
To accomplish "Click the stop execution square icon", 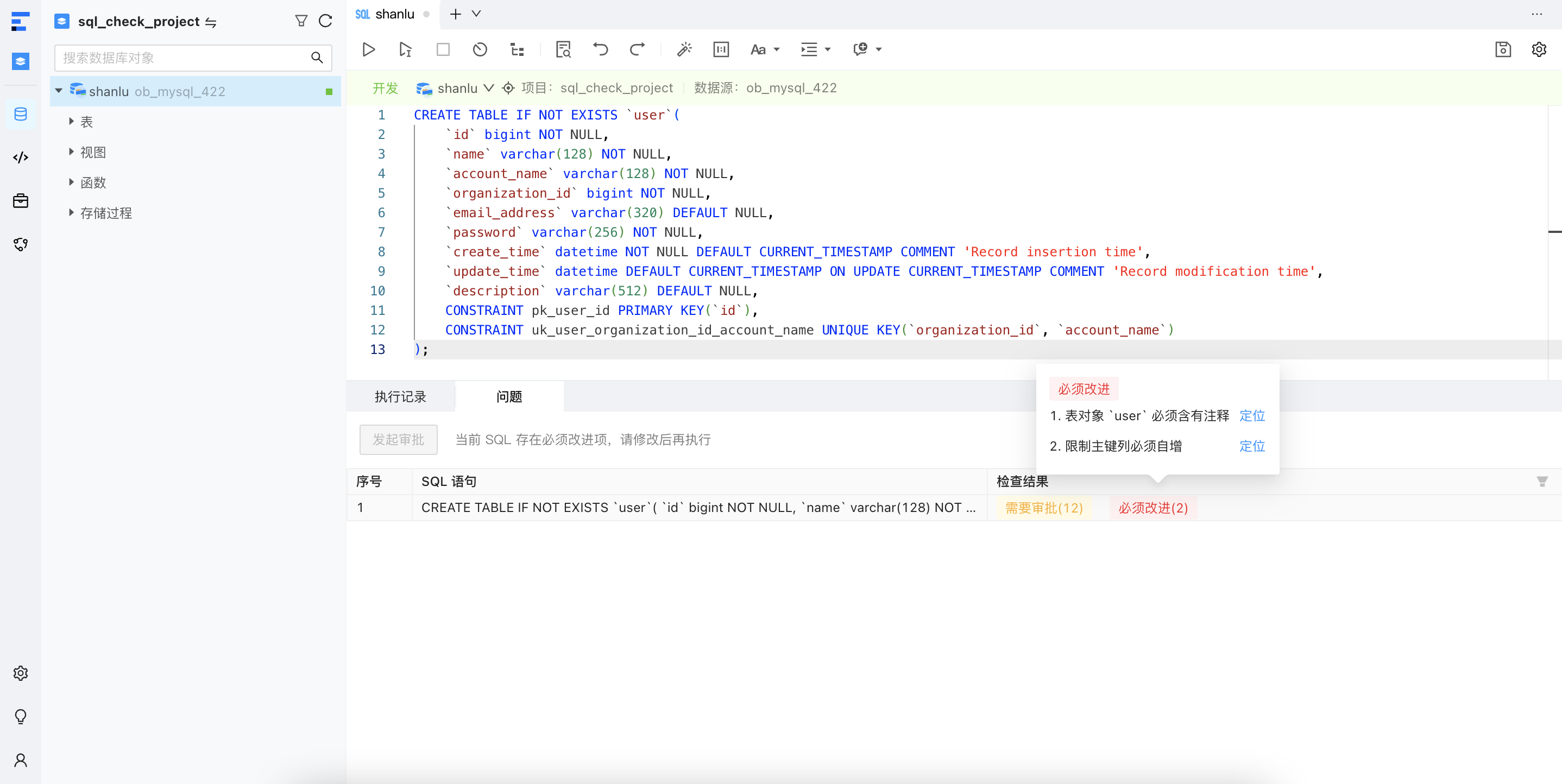I will (443, 49).
